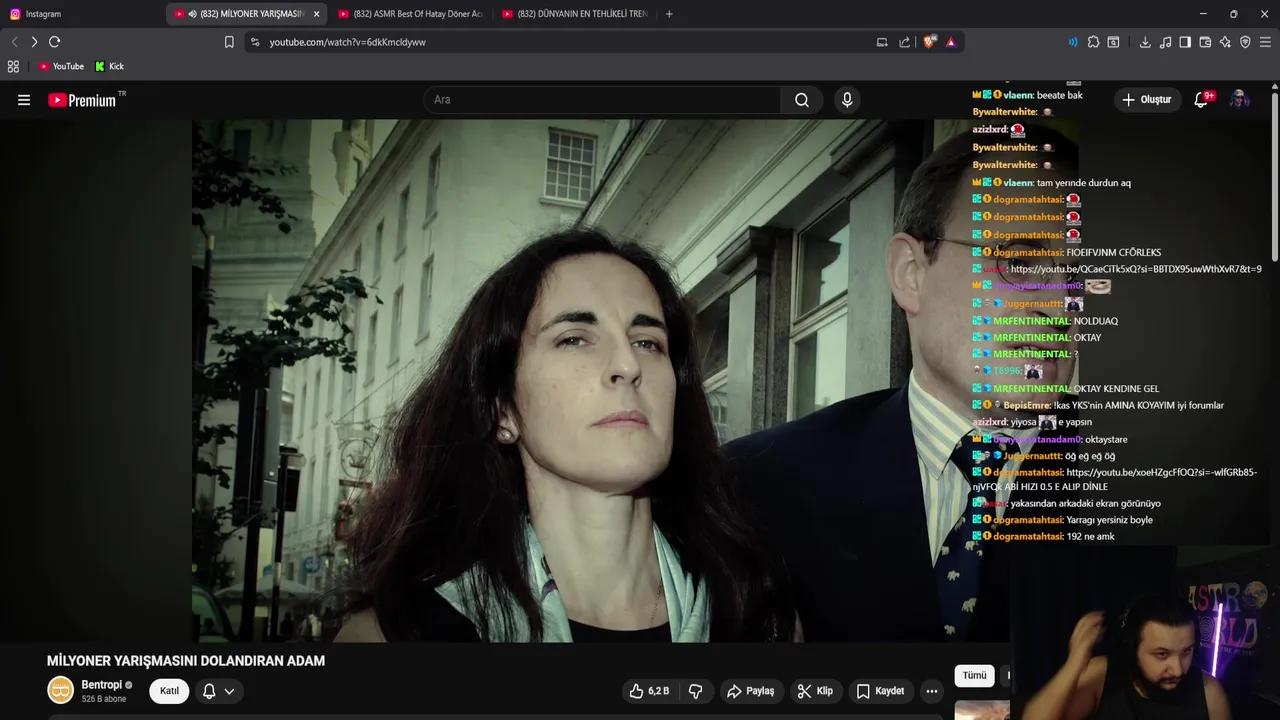Screen dimensions: 1280x720
Task: Share this page from address bar
Action: click(x=905, y=42)
